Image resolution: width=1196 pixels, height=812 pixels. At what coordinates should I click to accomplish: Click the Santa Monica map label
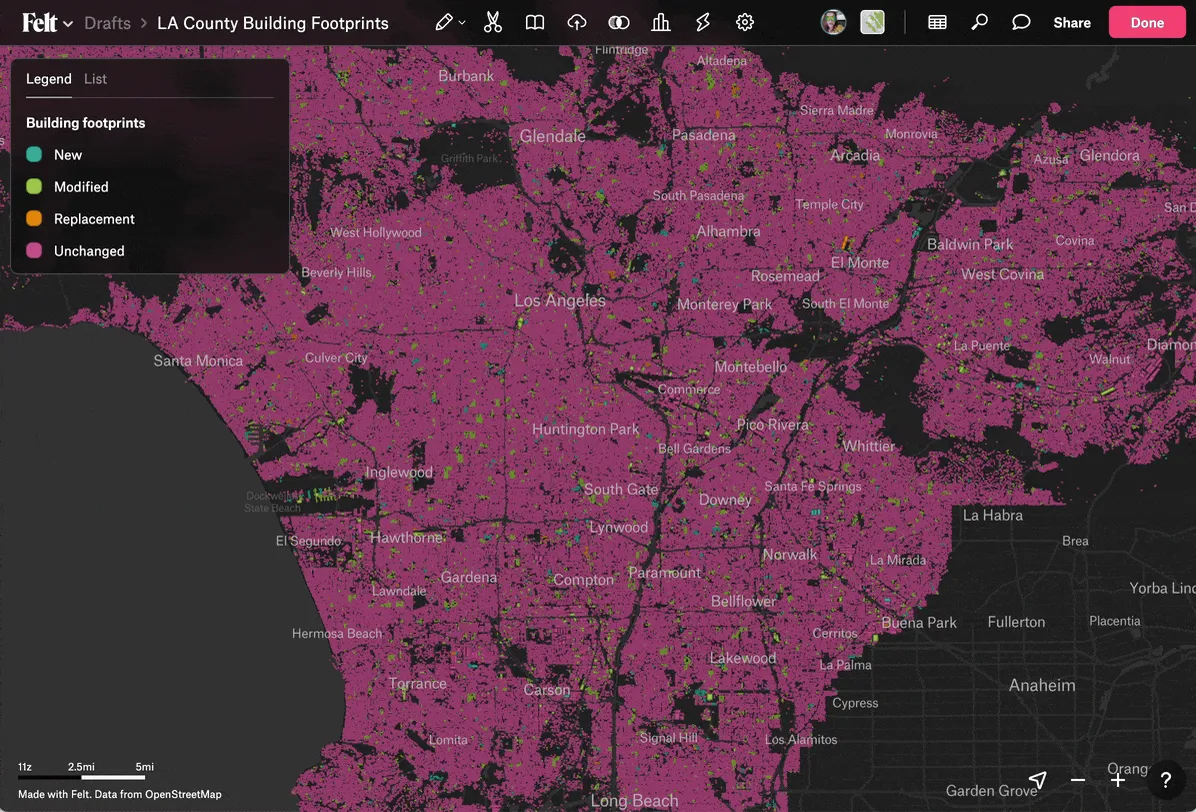(x=198, y=361)
